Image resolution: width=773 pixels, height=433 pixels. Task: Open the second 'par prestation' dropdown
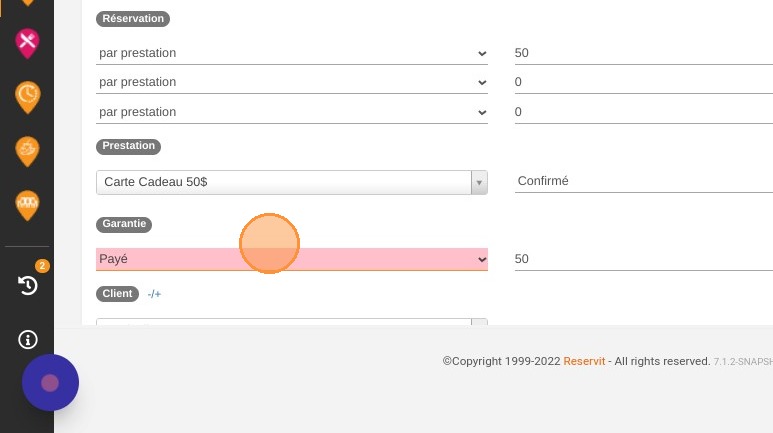[292, 82]
